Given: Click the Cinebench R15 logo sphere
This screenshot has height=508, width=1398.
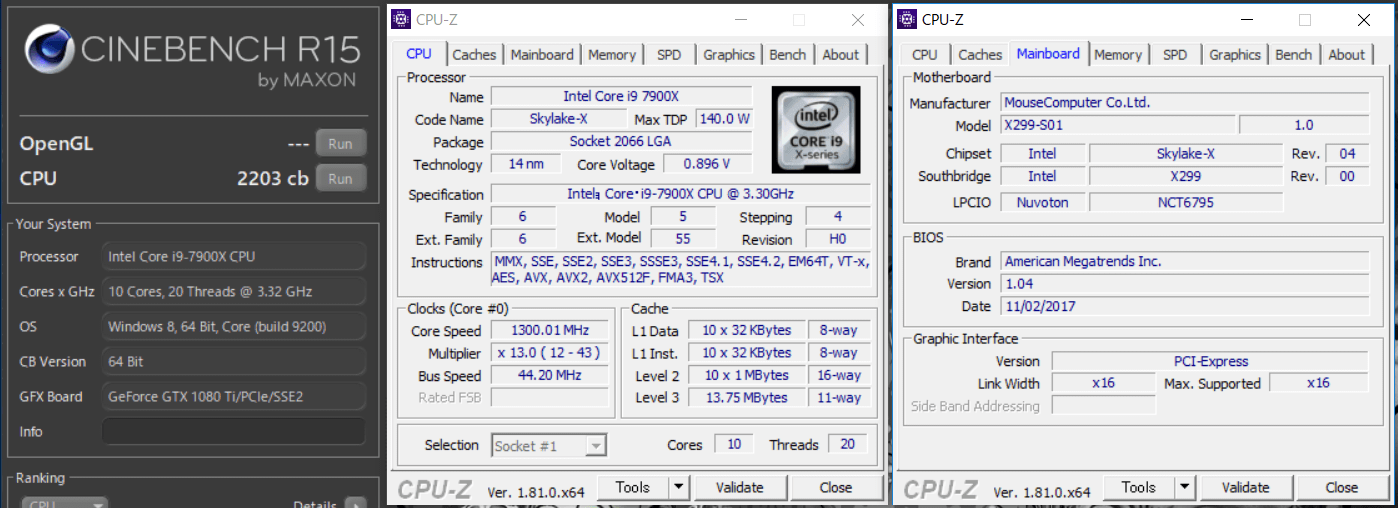Looking at the screenshot, I should pyautogui.click(x=50, y=50).
